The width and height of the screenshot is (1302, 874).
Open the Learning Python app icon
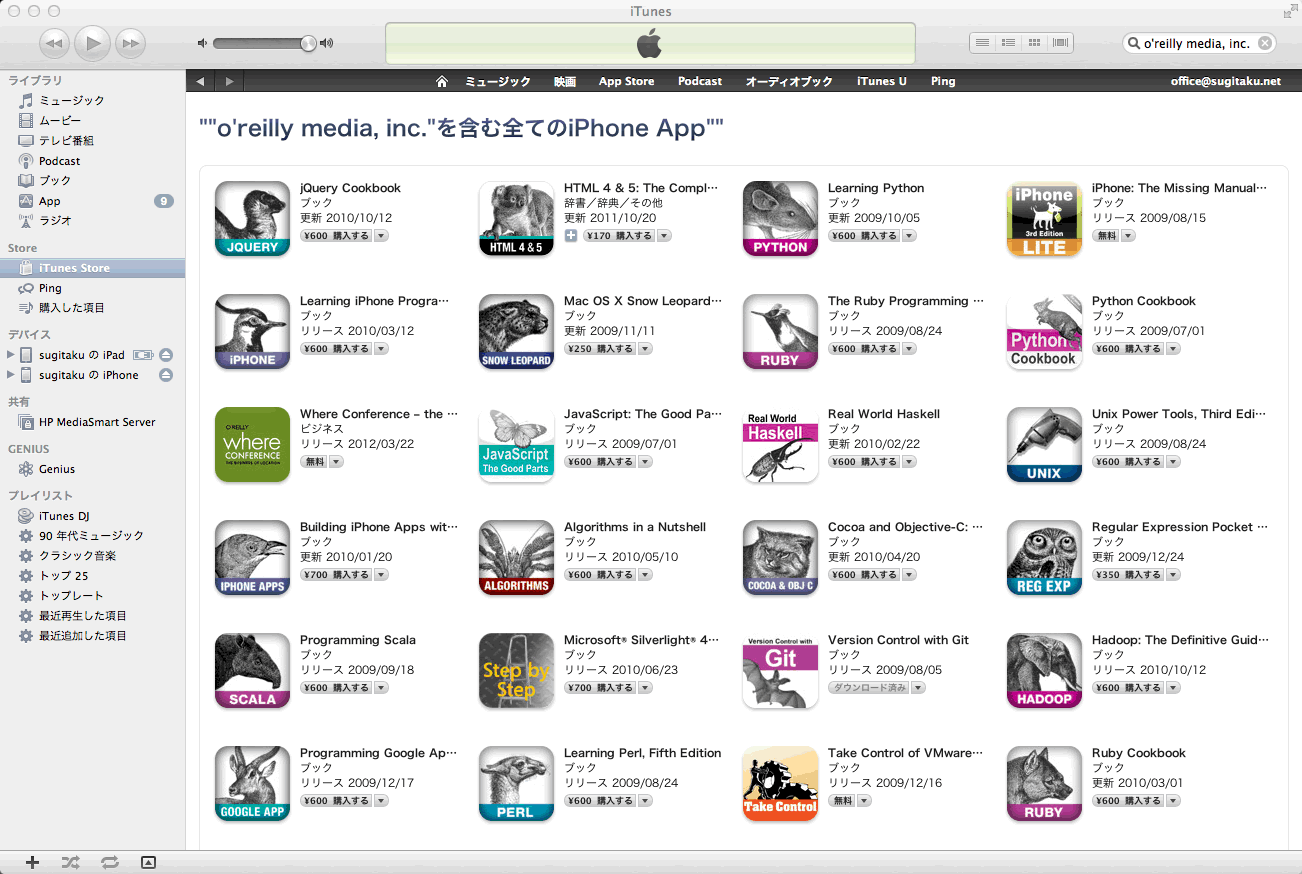coord(780,219)
